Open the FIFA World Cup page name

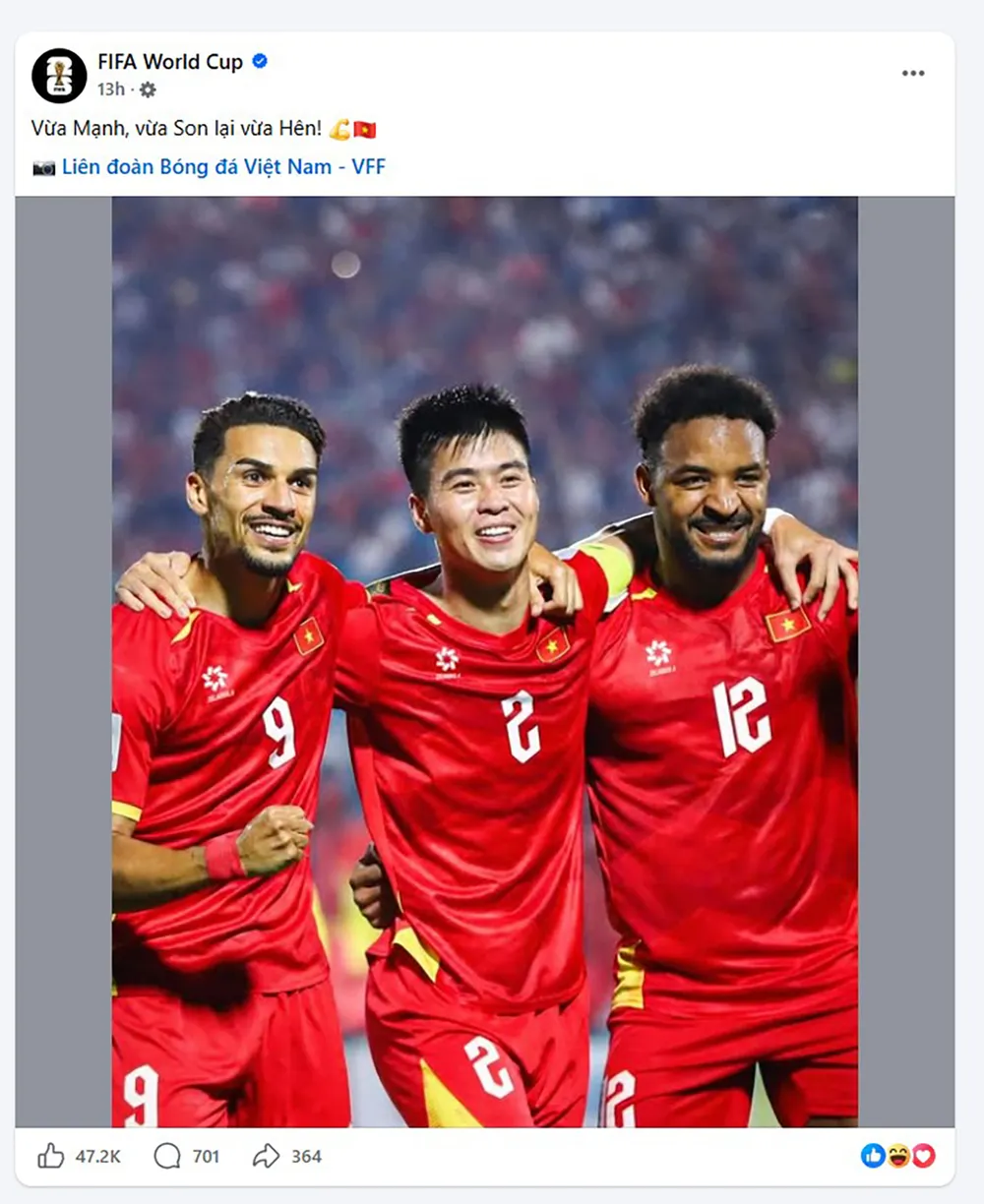(x=170, y=61)
